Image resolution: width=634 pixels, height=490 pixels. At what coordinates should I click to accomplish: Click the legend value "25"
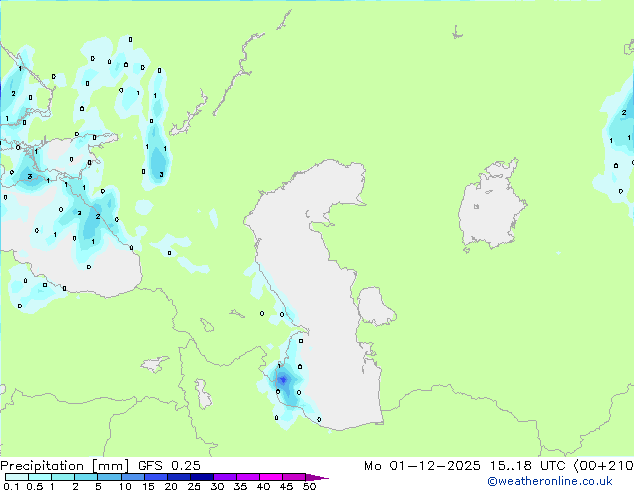(194, 486)
